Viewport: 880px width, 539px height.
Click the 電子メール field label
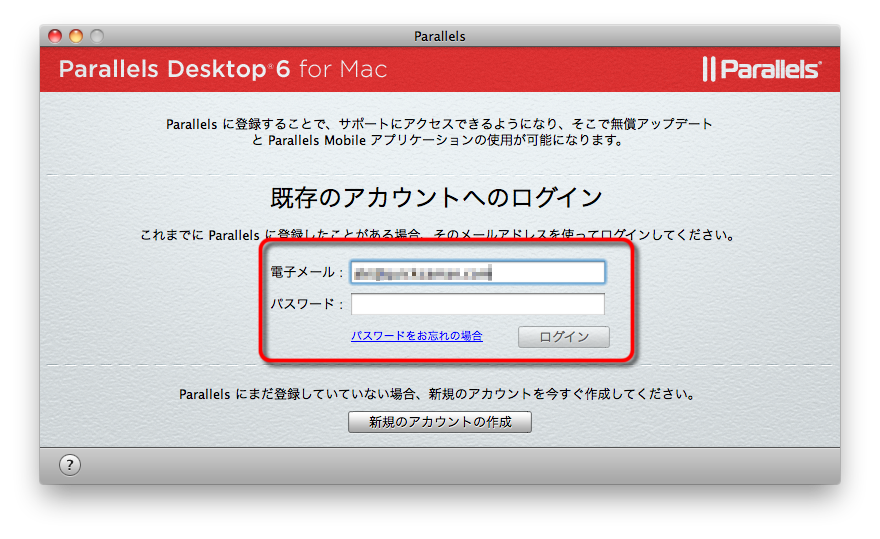coord(306,272)
